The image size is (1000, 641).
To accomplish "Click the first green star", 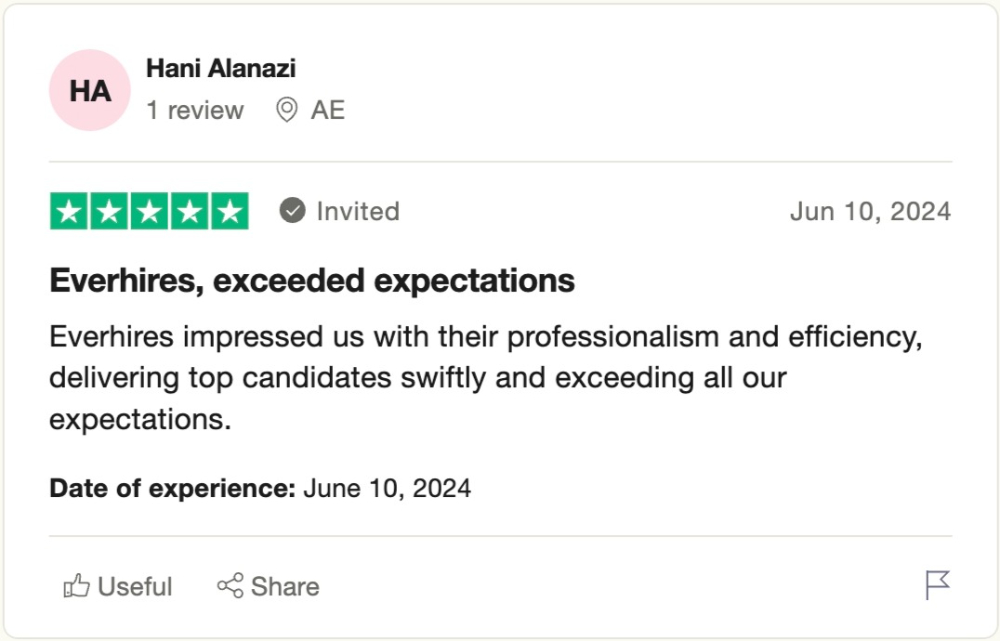I will pos(68,211).
